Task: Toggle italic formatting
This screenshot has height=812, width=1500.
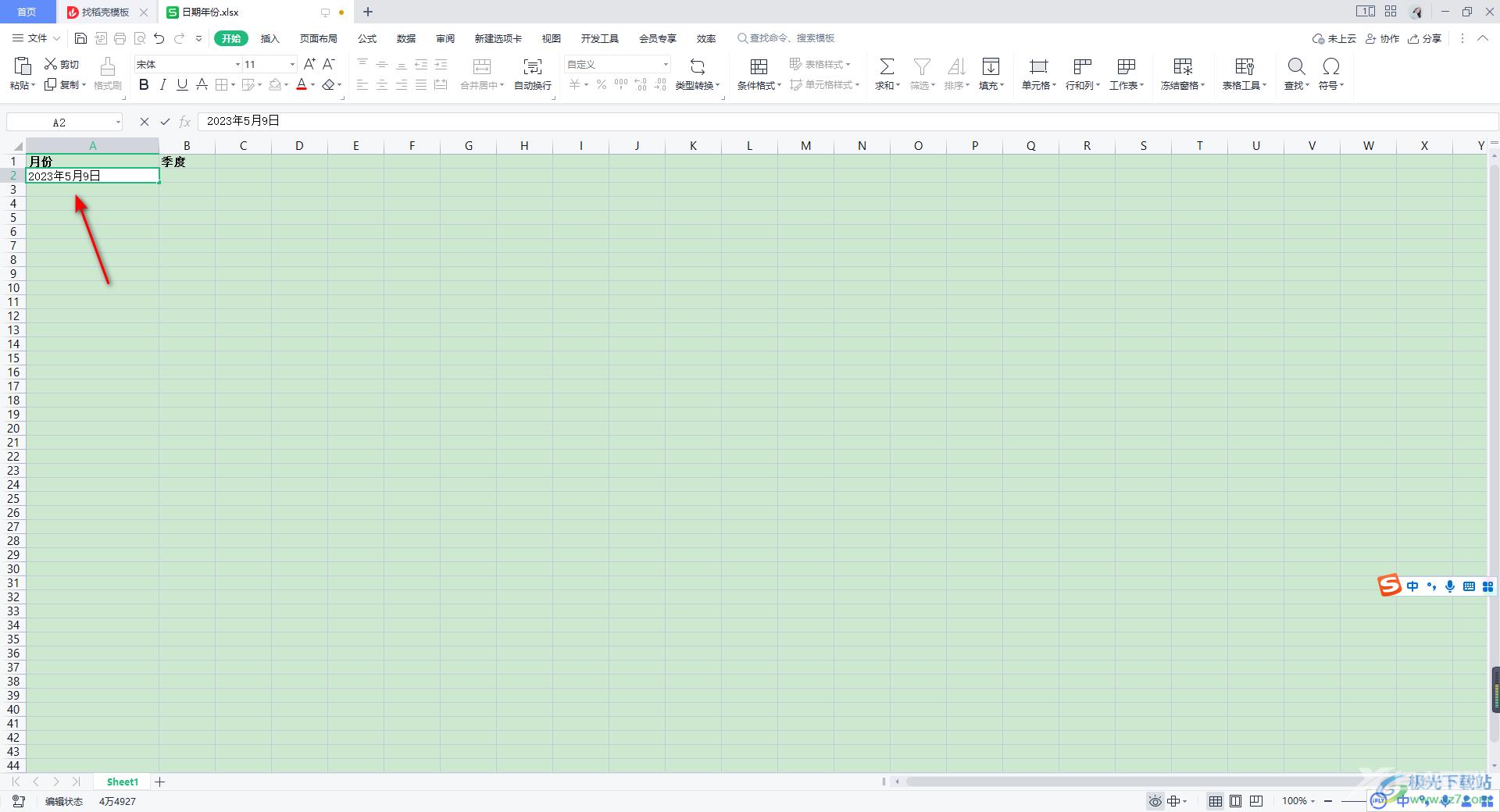Action: pos(162,84)
